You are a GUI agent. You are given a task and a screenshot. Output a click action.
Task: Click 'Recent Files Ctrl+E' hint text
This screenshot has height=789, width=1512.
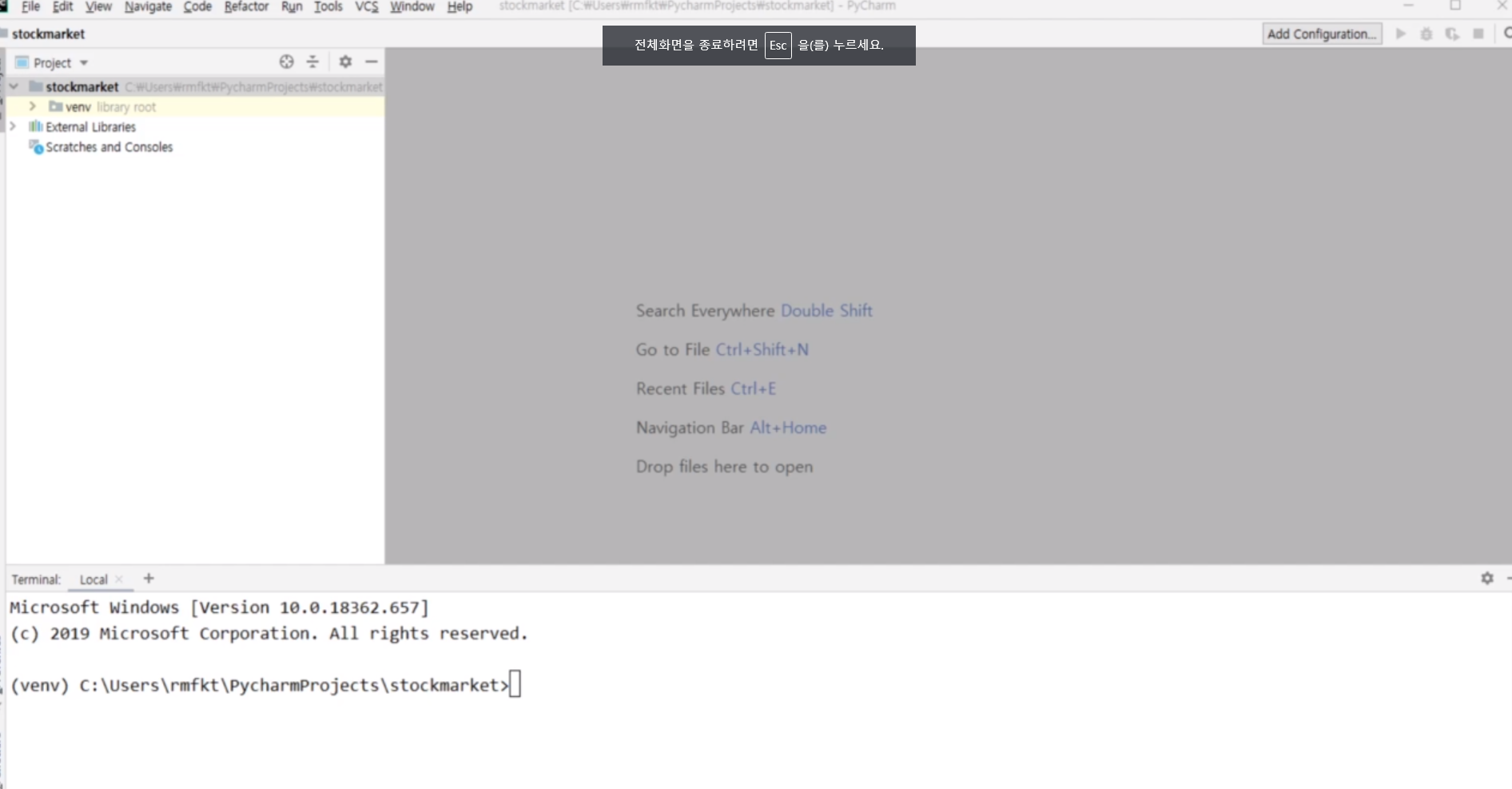[x=706, y=389]
